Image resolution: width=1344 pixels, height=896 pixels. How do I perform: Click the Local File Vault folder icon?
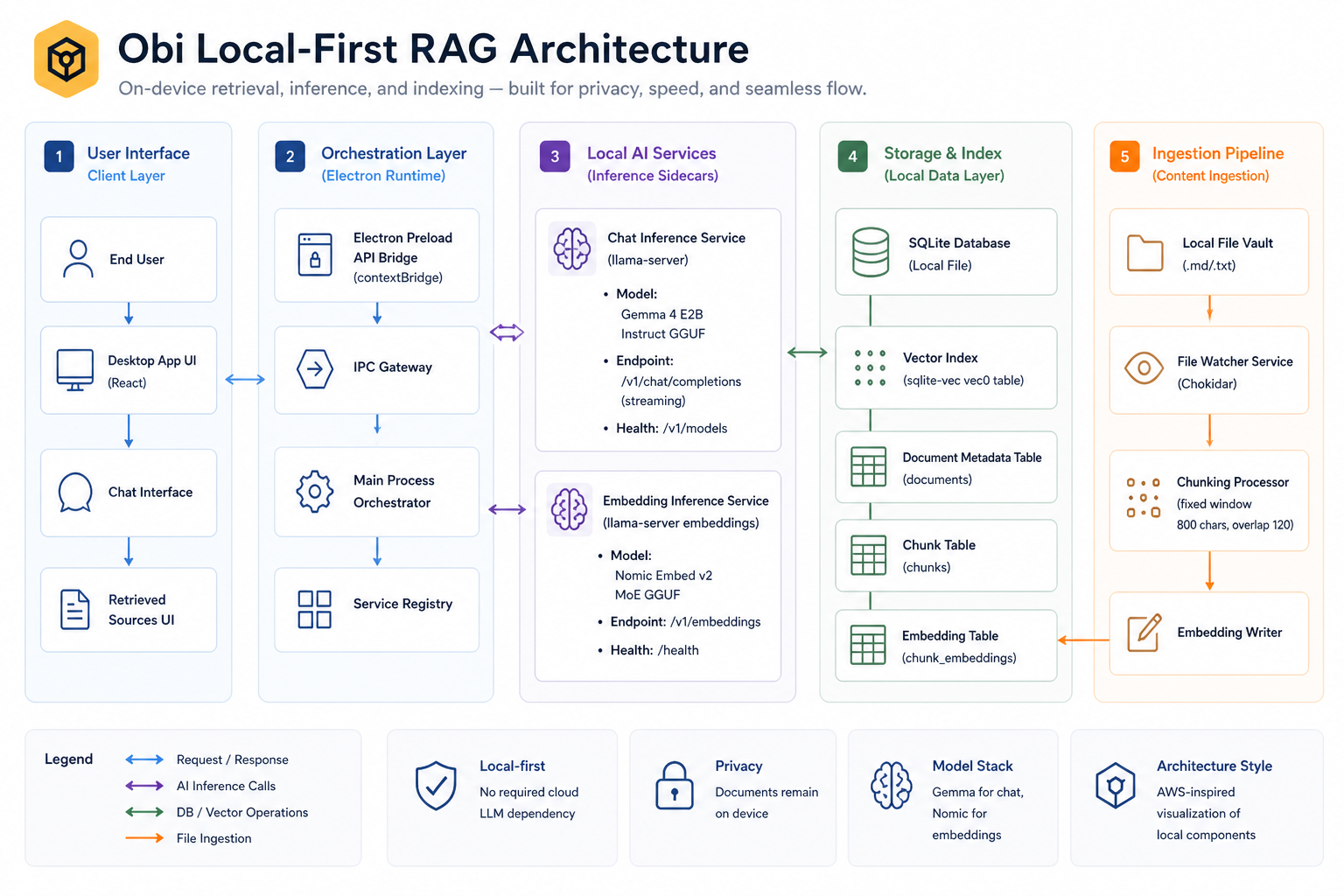[1145, 254]
